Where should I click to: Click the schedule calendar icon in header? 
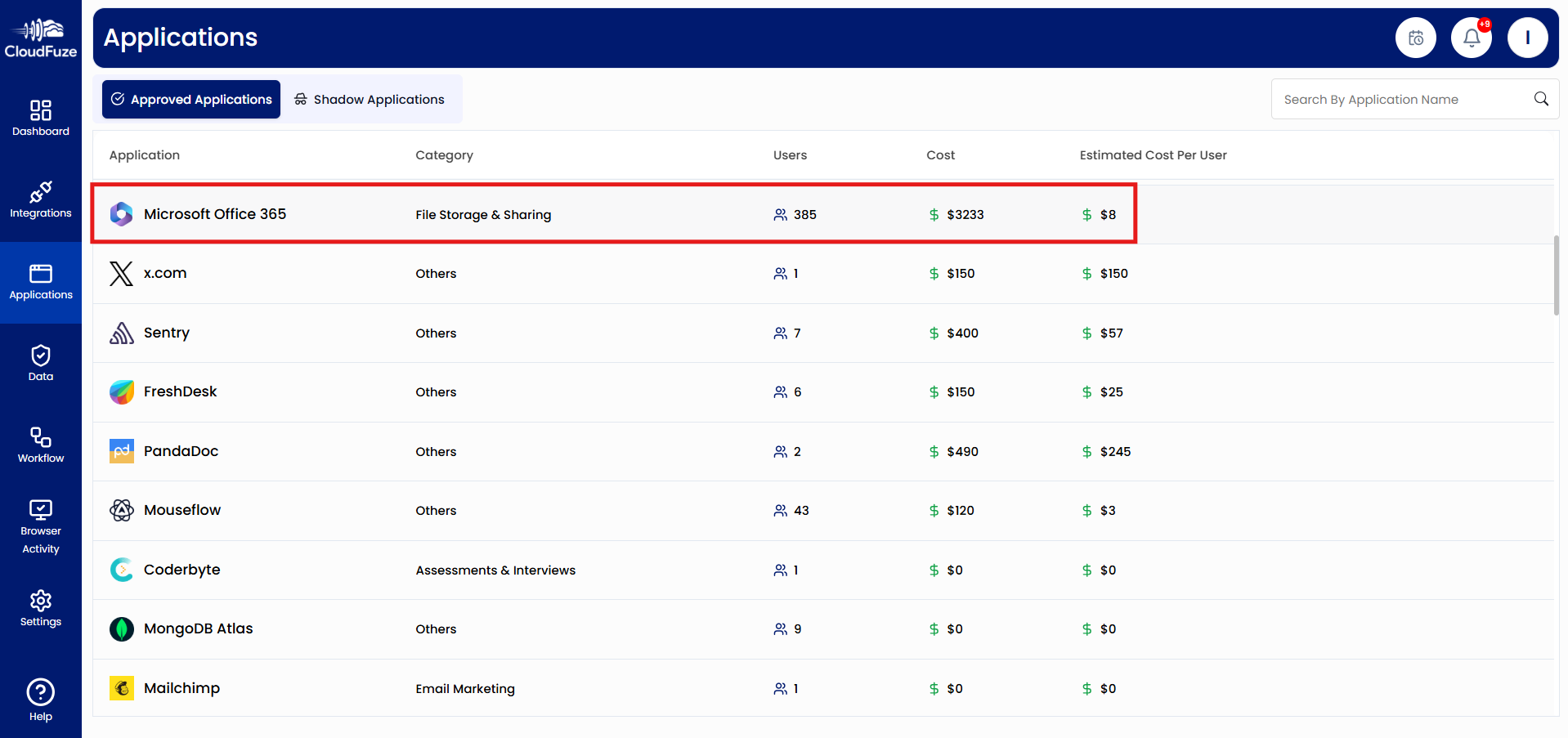pyautogui.click(x=1415, y=37)
